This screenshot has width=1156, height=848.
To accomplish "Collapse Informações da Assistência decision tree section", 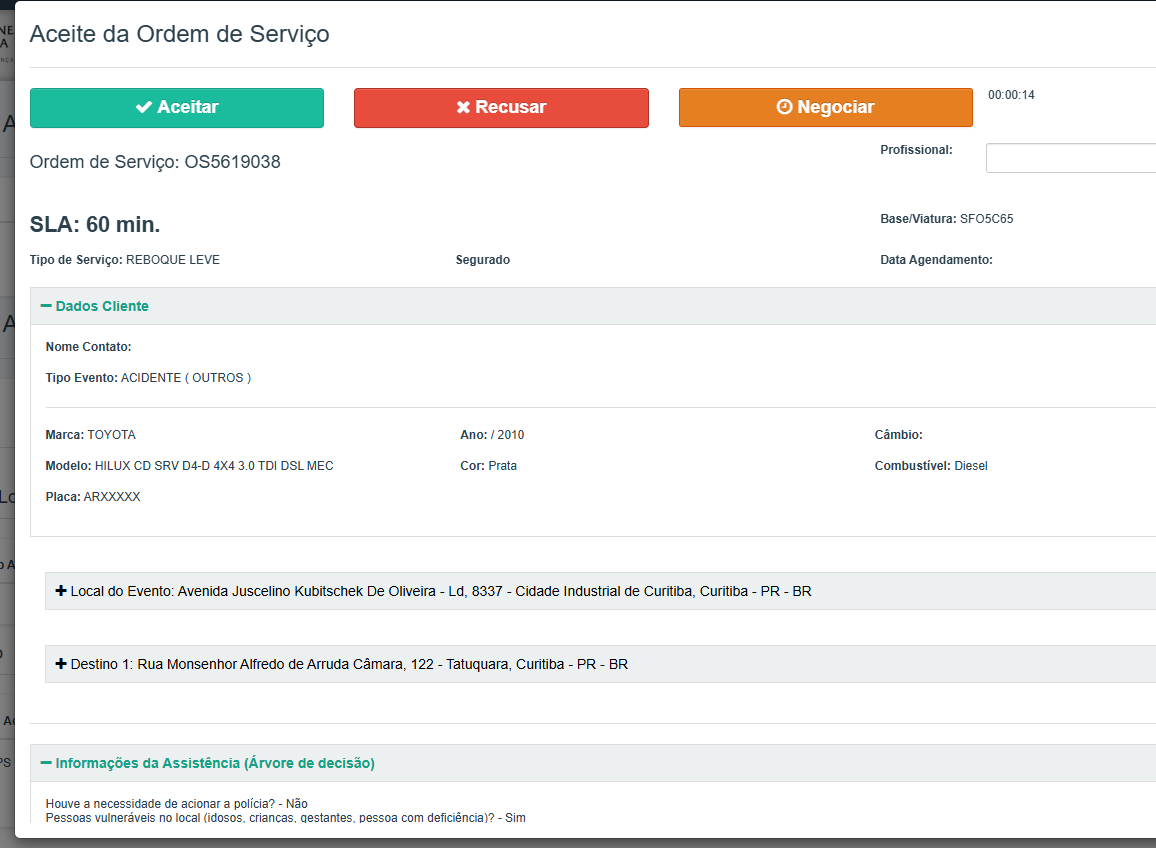I will coord(214,763).
